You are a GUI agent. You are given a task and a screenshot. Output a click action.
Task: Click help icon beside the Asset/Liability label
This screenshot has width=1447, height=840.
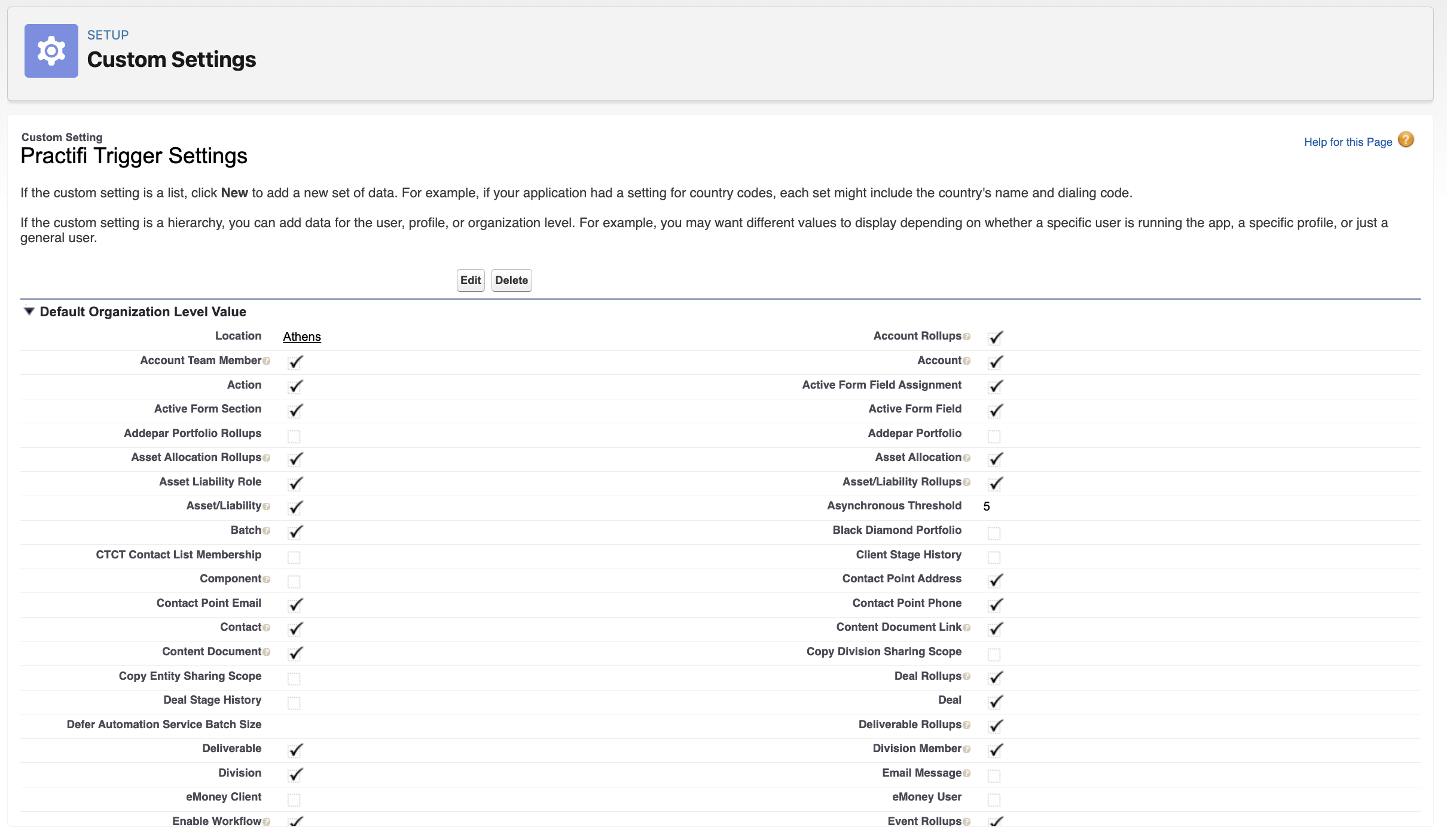(x=267, y=506)
